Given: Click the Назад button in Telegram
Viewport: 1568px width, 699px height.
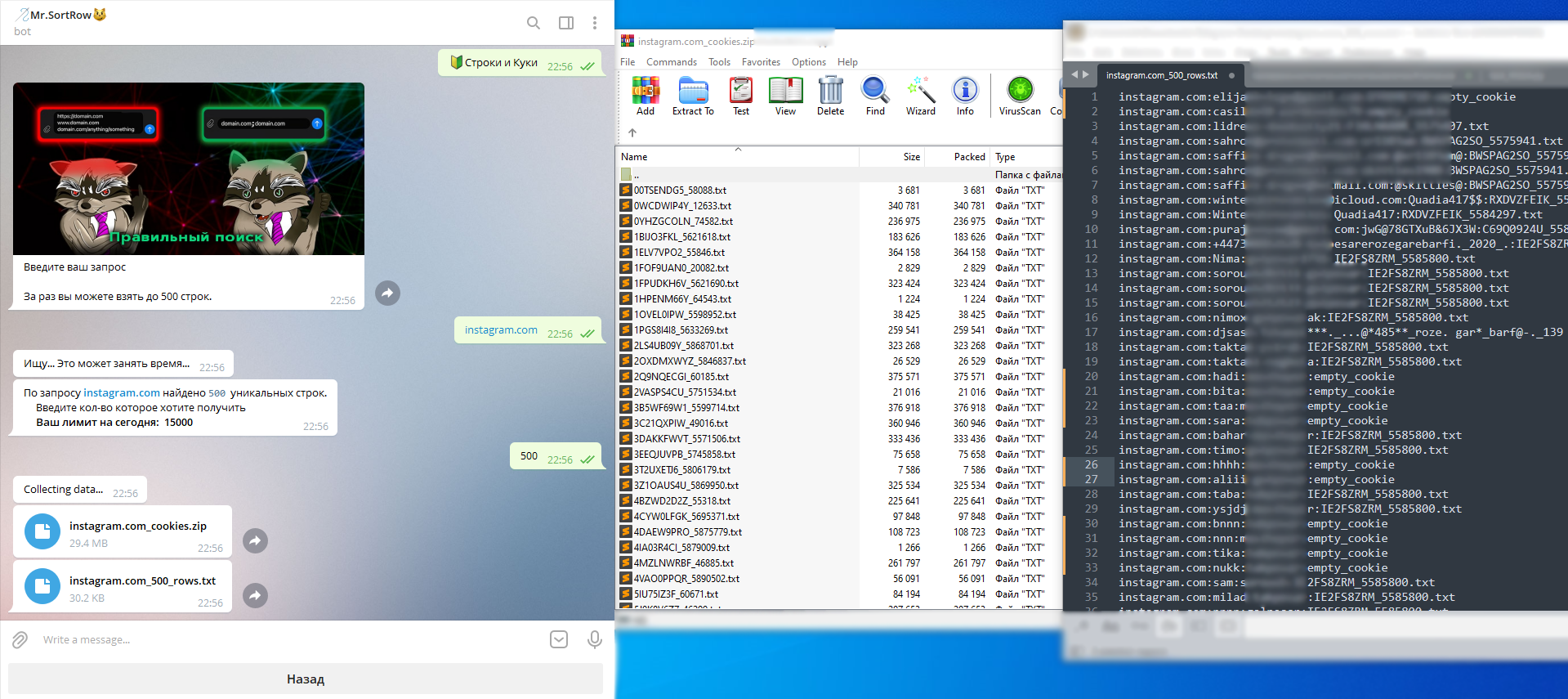Looking at the screenshot, I should (306, 679).
